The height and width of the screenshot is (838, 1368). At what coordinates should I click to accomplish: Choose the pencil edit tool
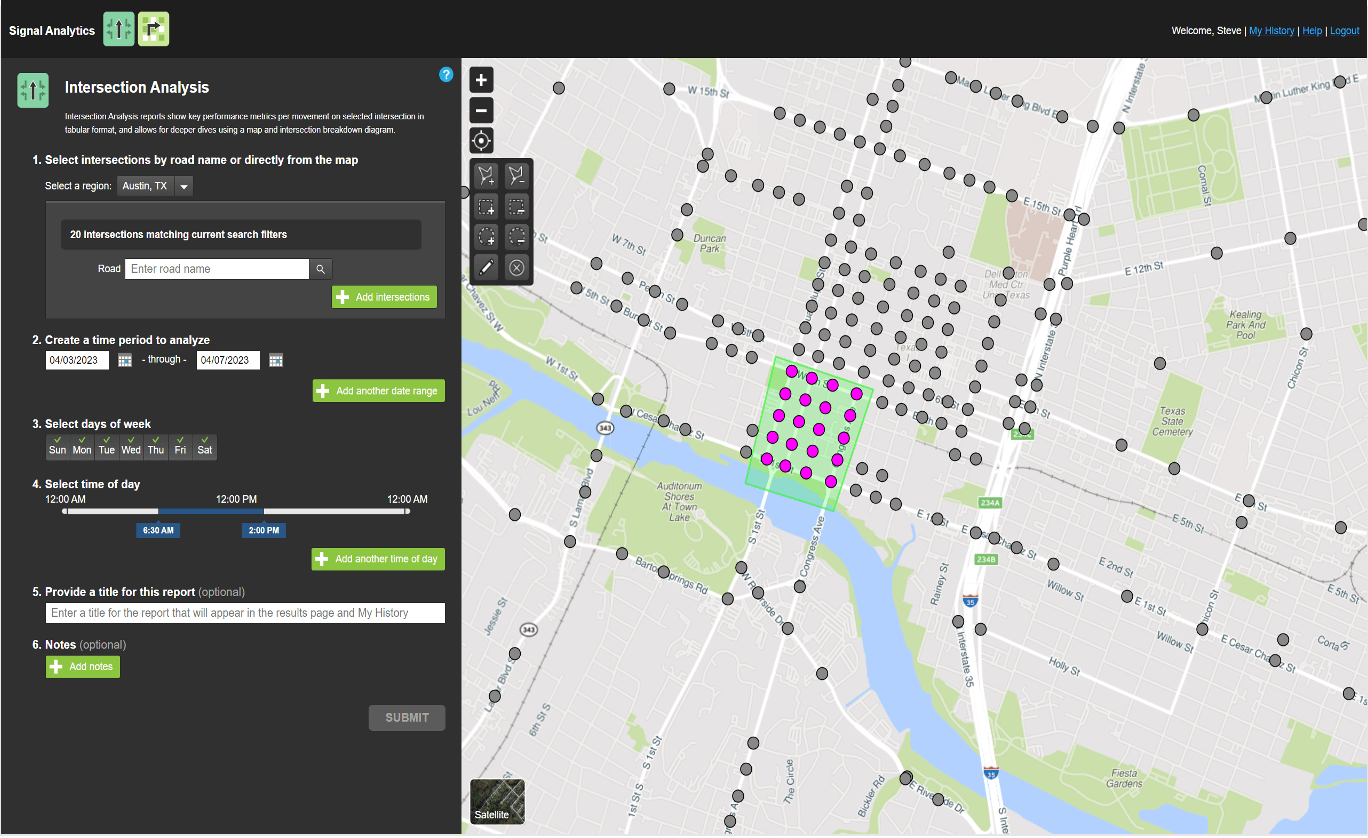[x=486, y=267]
